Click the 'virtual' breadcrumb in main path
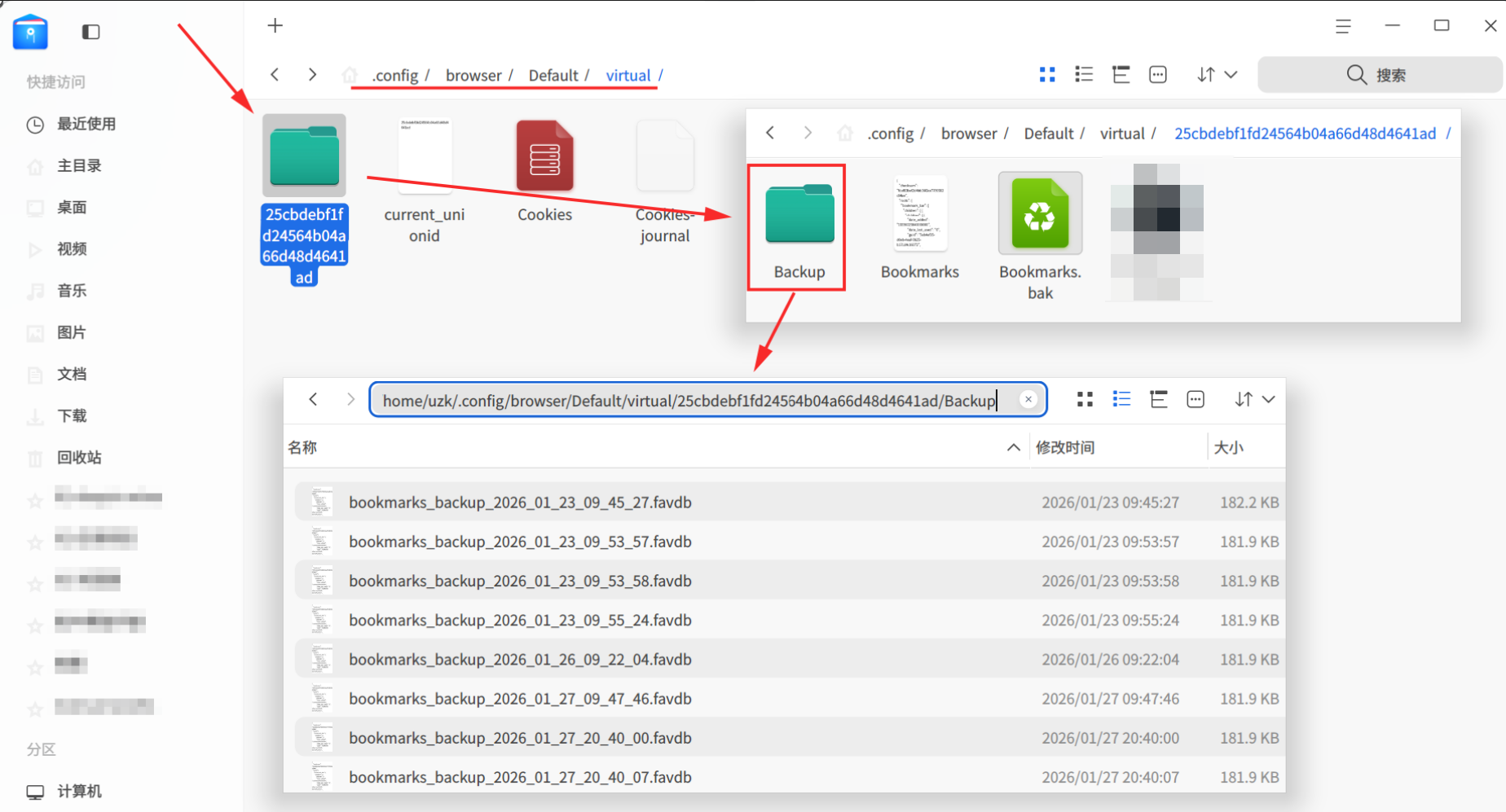 tap(627, 75)
